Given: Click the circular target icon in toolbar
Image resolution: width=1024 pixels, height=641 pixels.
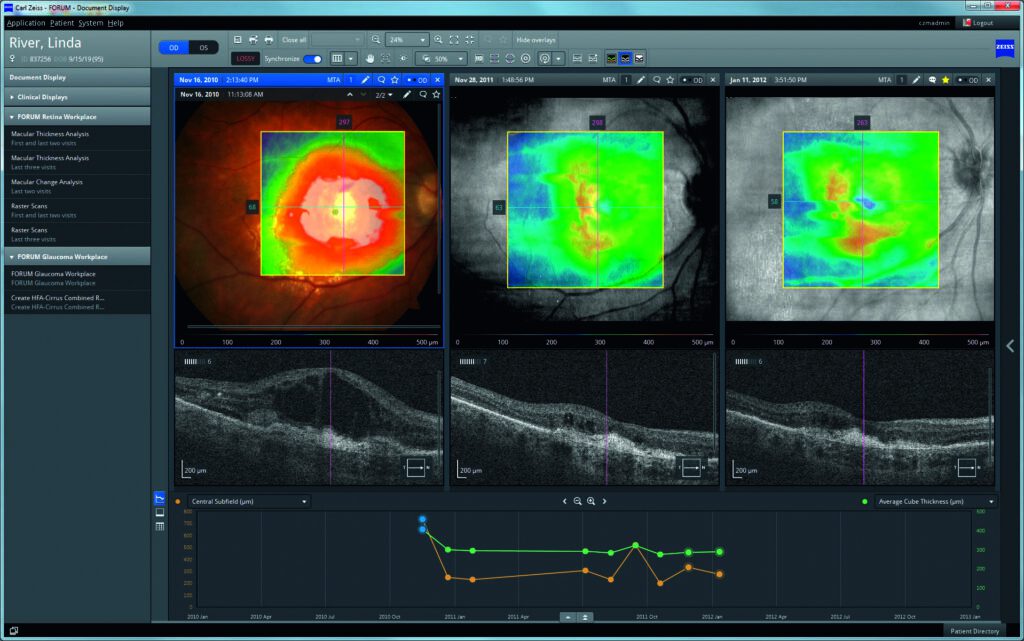Looking at the screenshot, I should click(x=526, y=59).
